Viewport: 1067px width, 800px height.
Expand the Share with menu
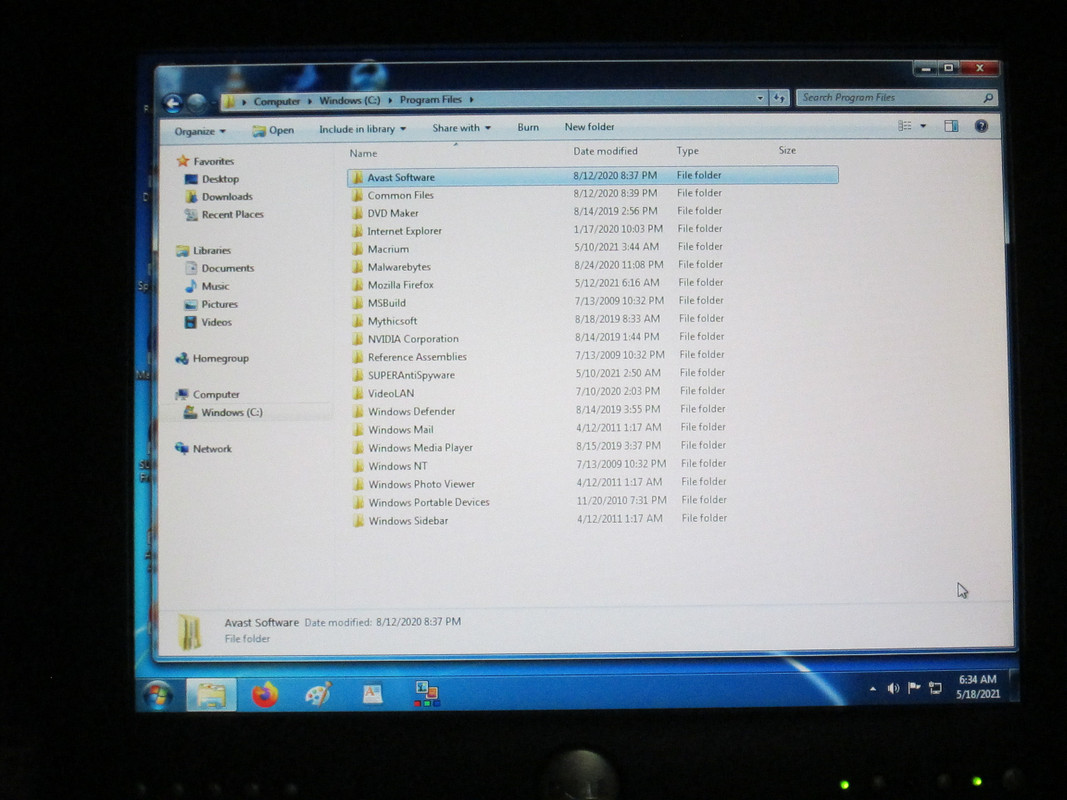(461, 127)
